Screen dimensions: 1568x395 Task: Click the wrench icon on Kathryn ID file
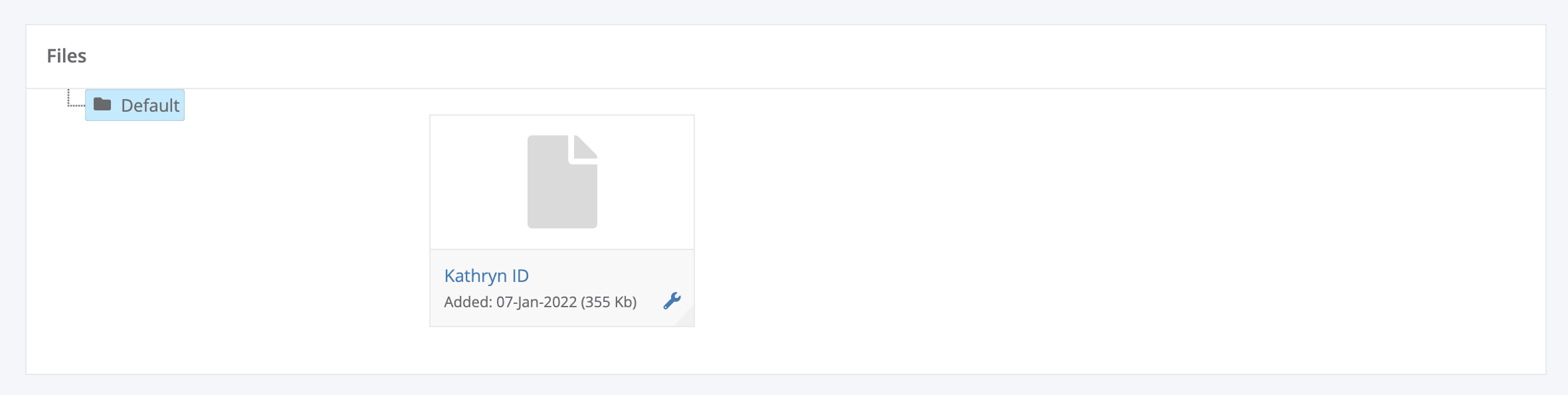(x=672, y=301)
